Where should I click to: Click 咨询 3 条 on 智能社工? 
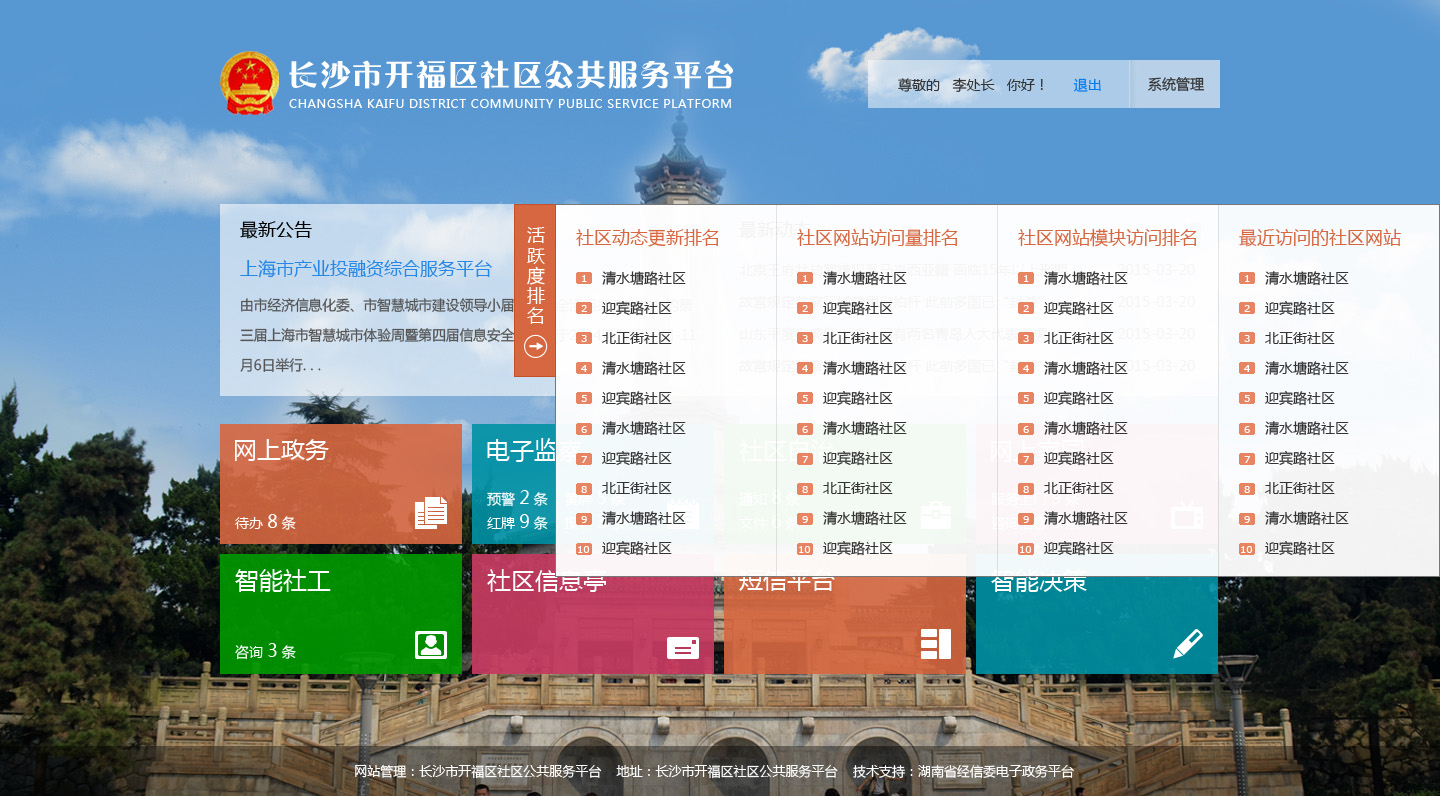265,651
